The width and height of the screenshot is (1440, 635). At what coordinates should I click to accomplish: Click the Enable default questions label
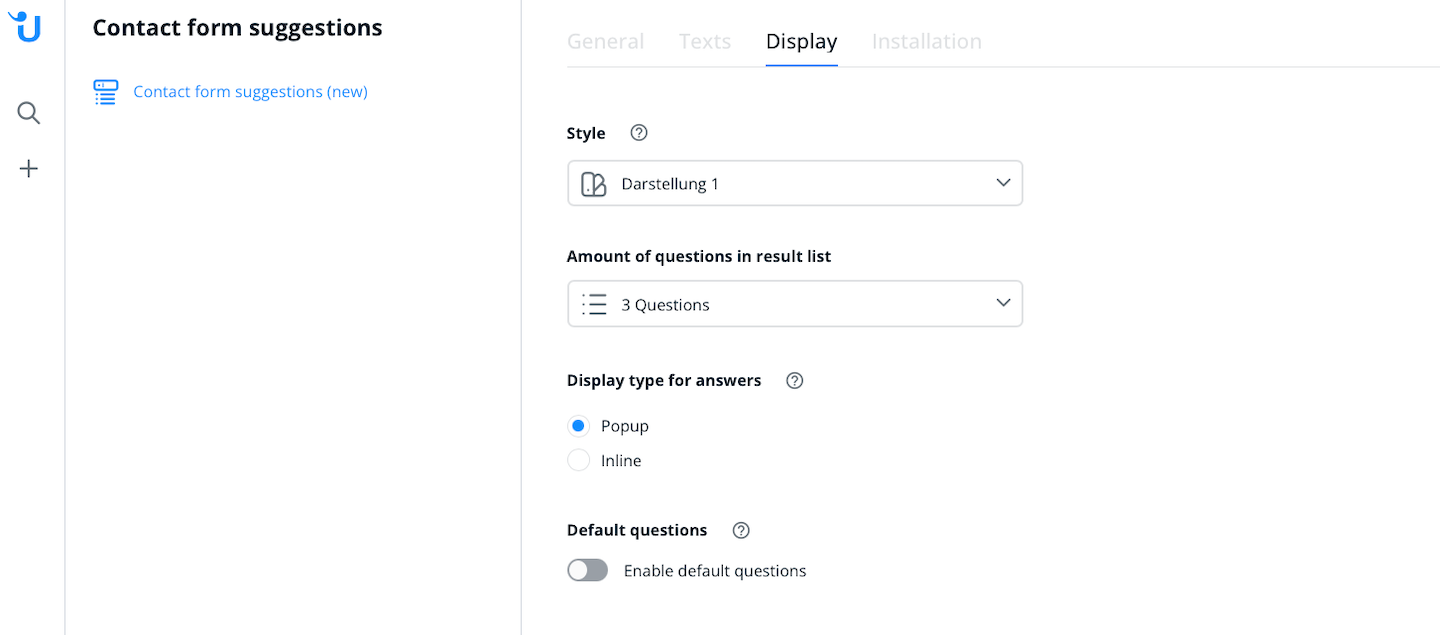[x=714, y=571]
